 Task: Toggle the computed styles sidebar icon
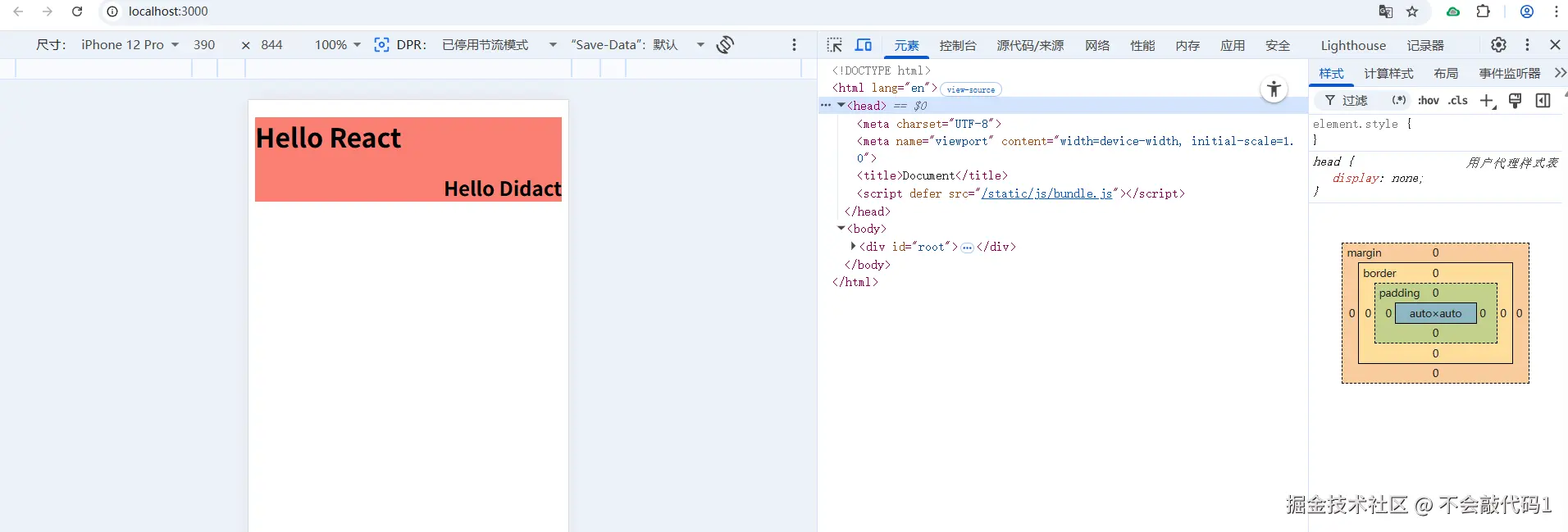point(1543,100)
